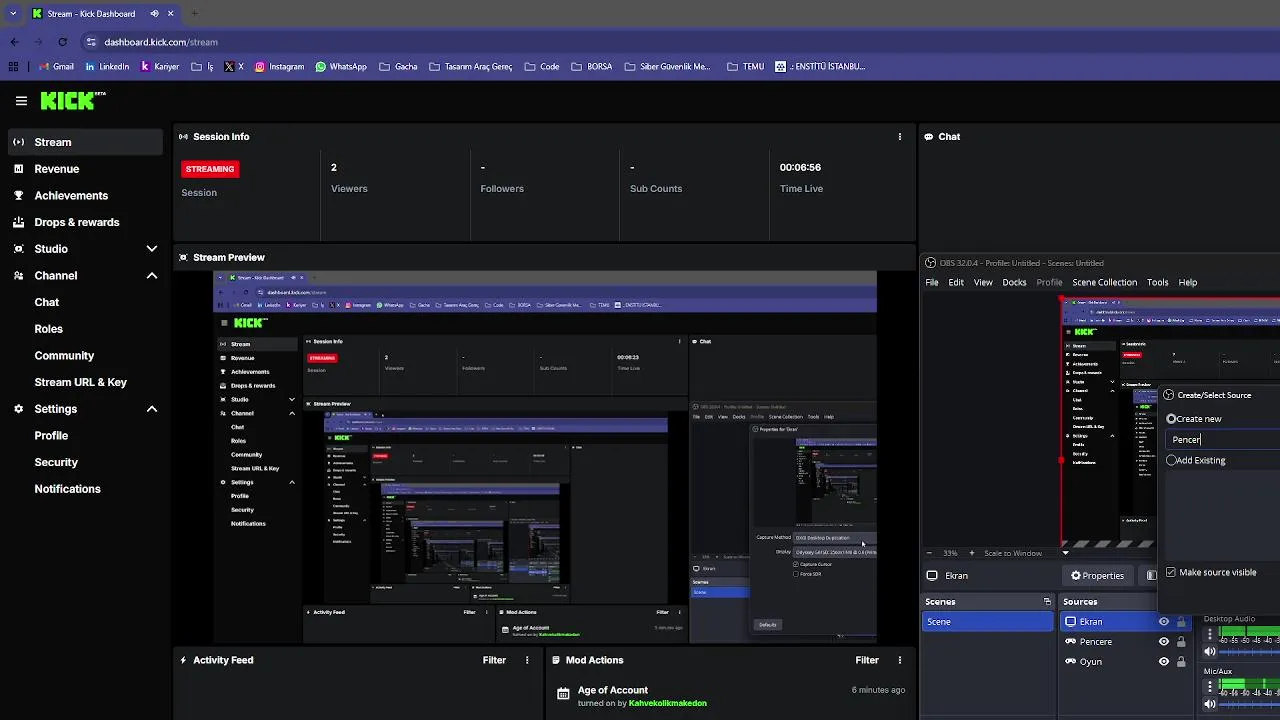Expand the Studio section chevron
The height and width of the screenshot is (720, 1280).
click(152, 249)
